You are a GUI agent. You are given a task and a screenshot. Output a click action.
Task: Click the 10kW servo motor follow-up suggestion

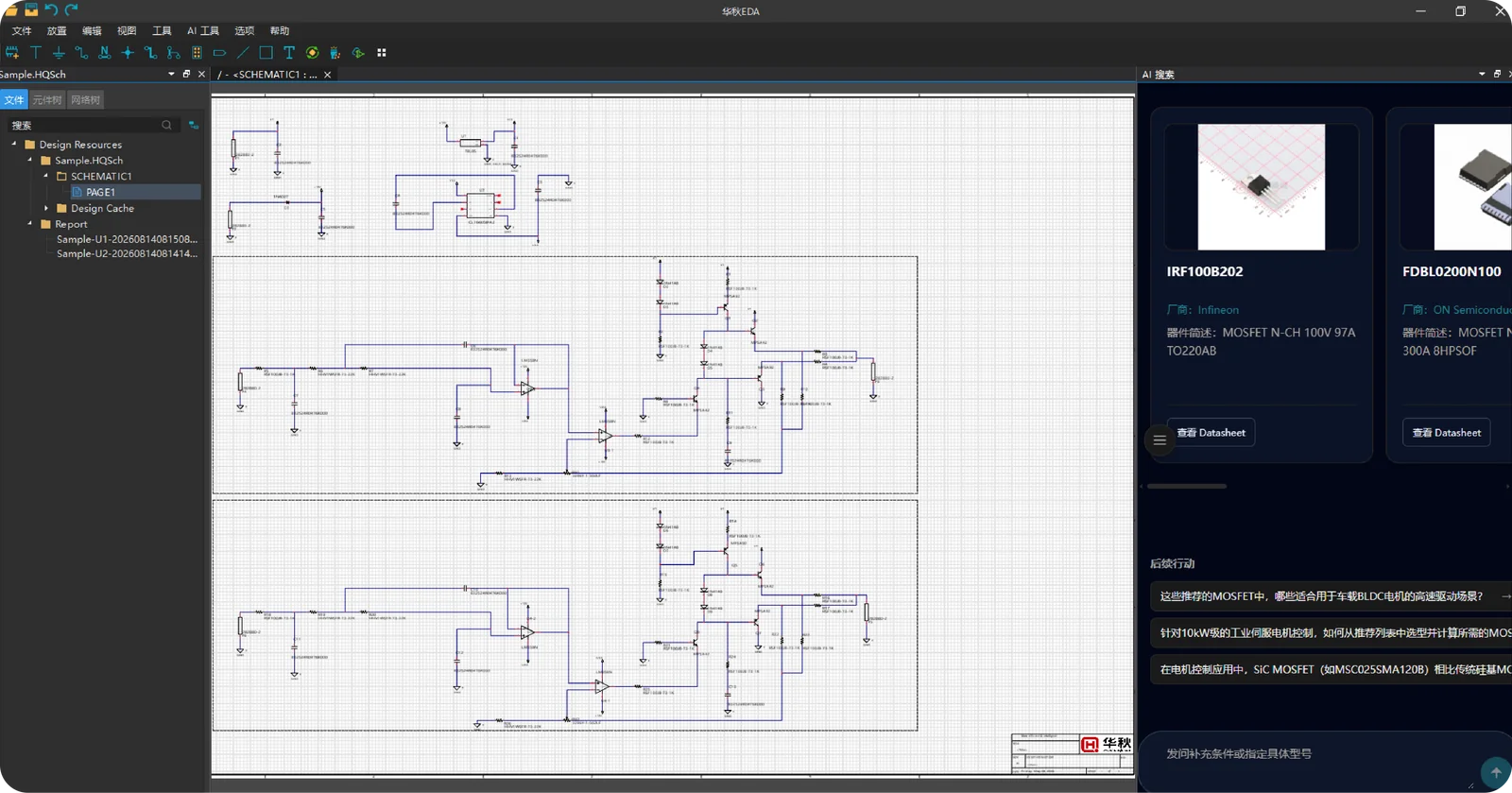[x=1331, y=633]
